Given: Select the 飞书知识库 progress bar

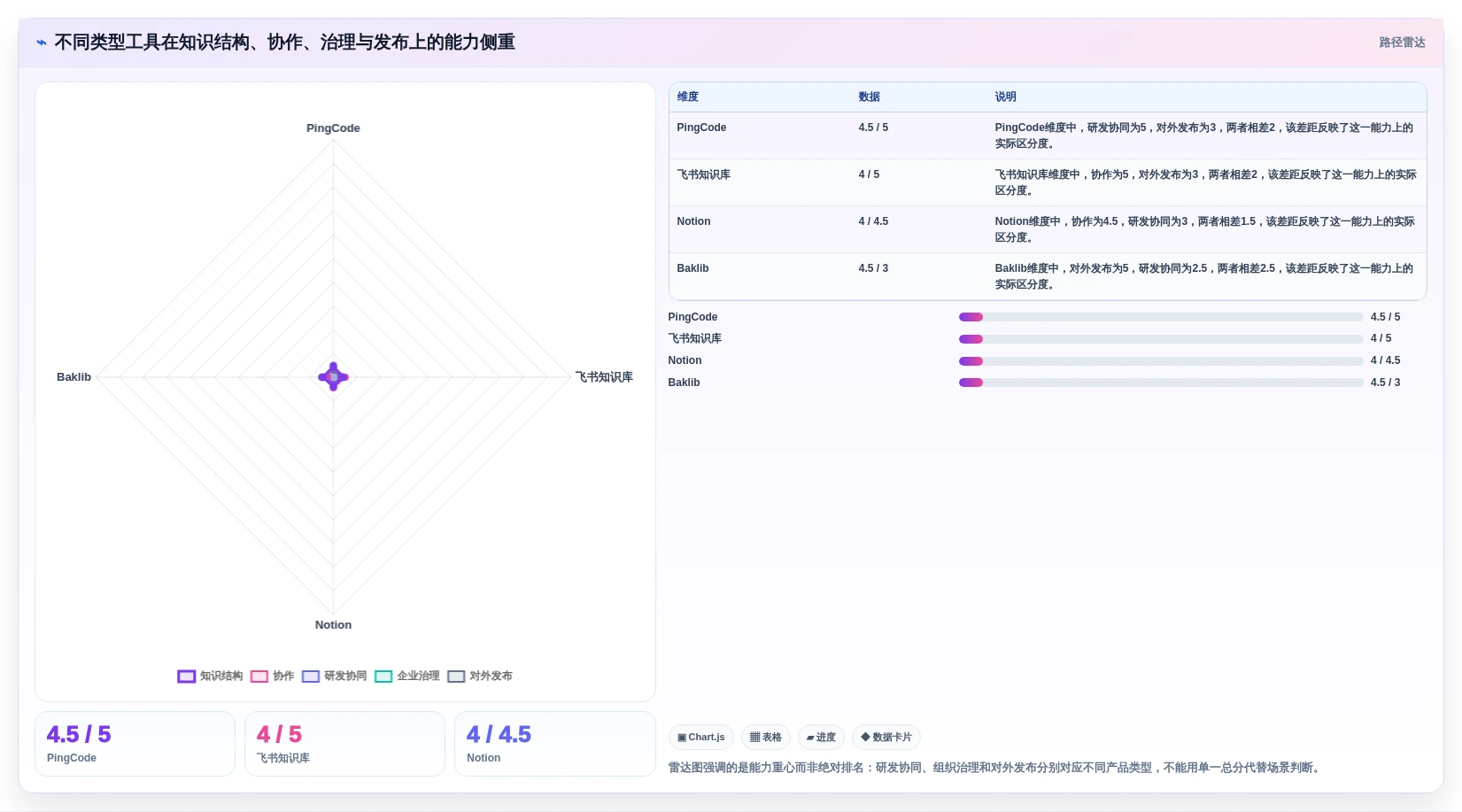Looking at the screenshot, I should (1161, 339).
